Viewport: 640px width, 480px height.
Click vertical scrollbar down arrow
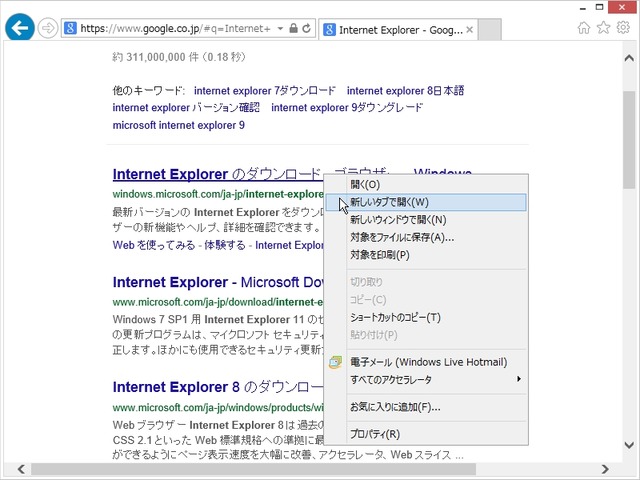coord(629,445)
